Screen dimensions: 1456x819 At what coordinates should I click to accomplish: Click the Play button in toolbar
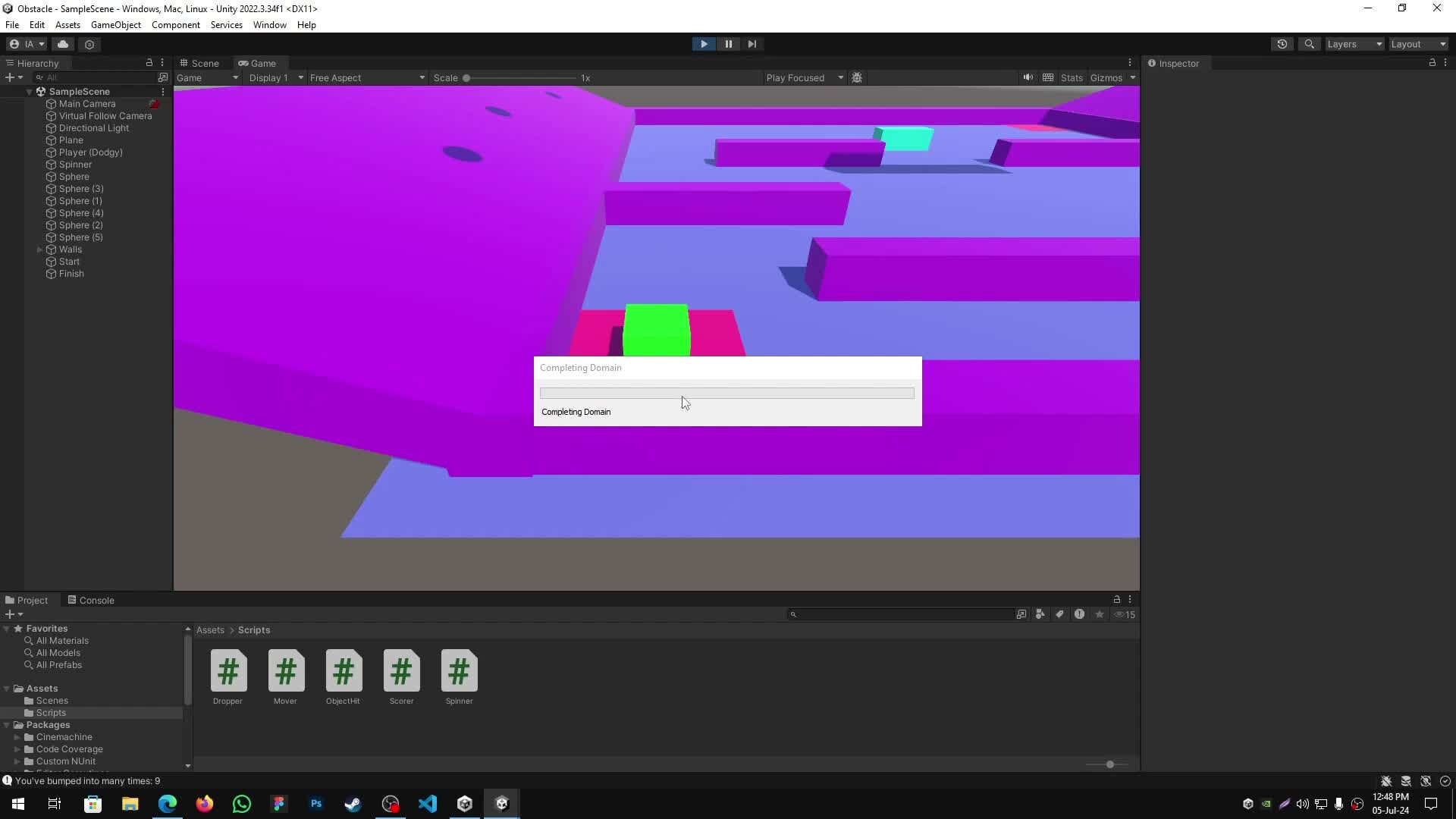tap(704, 44)
